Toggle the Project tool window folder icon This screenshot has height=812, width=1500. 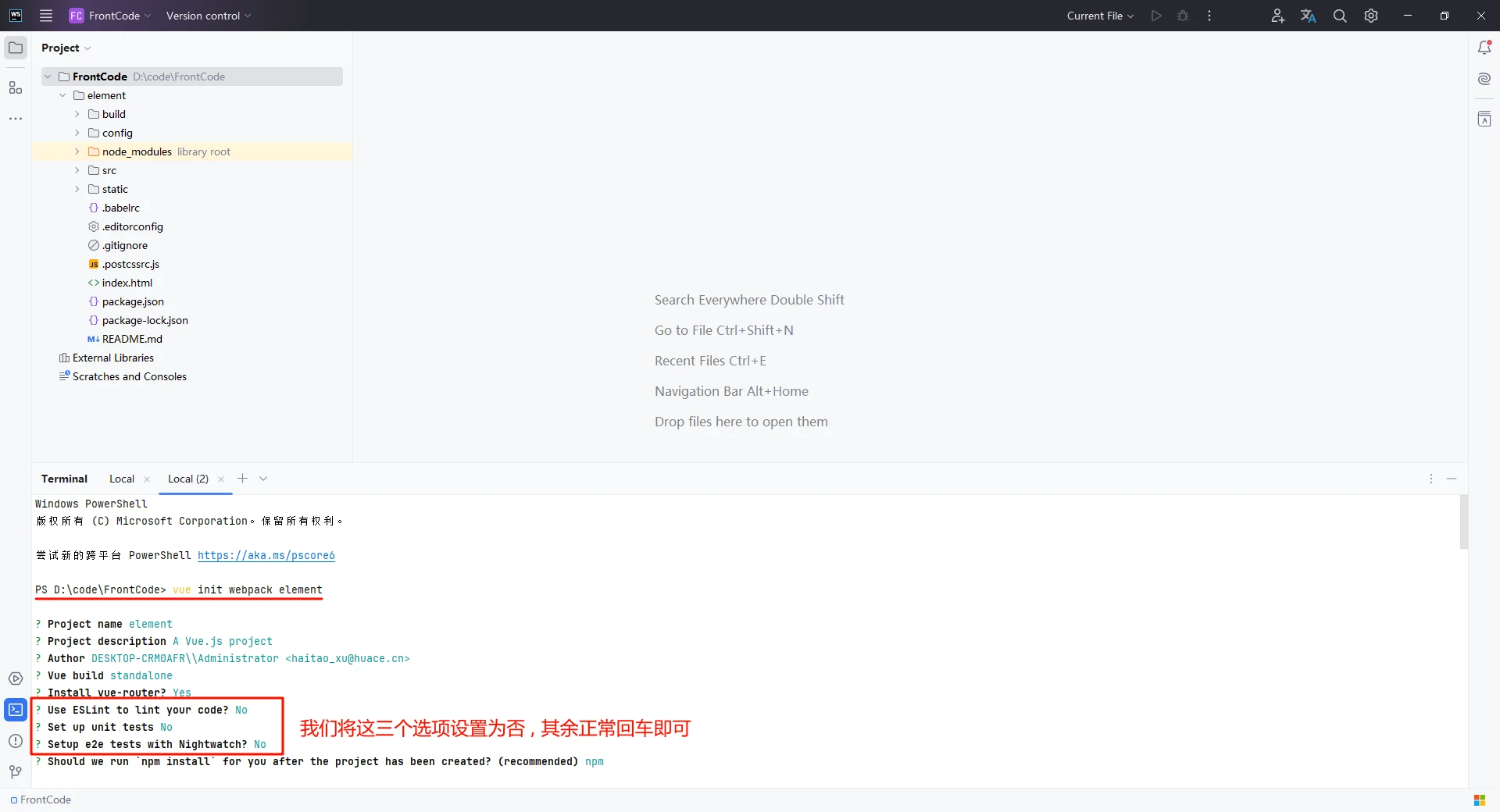pos(16,48)
